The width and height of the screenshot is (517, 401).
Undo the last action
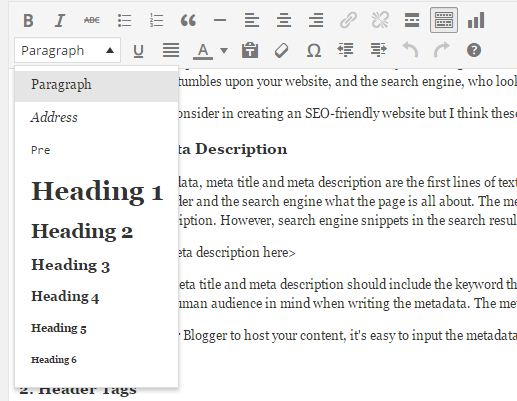coord(410,50)
